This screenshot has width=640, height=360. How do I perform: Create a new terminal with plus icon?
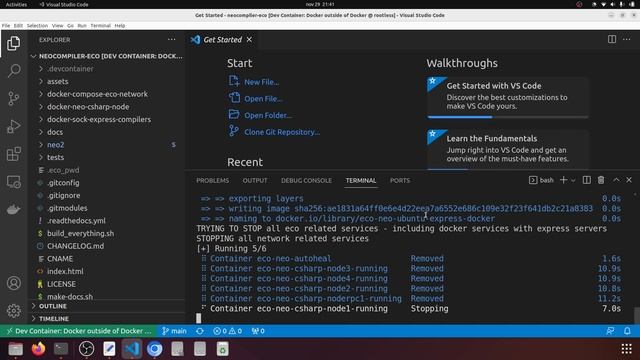[x=563, y=180]
